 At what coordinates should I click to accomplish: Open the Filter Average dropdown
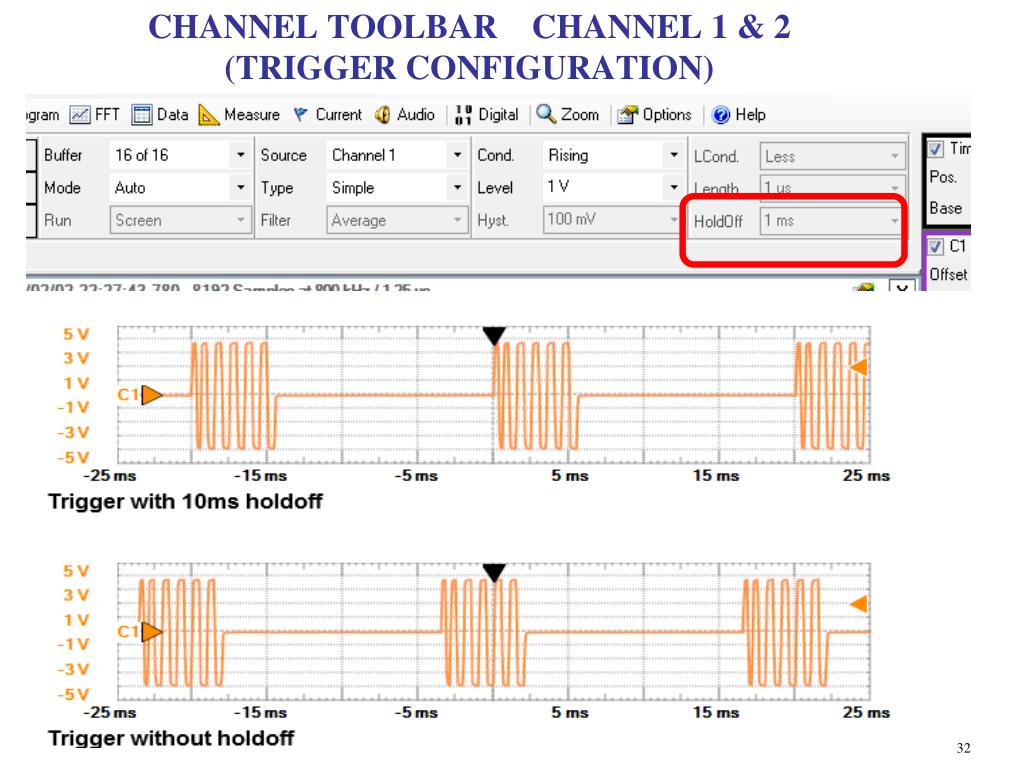click(396, 220)
